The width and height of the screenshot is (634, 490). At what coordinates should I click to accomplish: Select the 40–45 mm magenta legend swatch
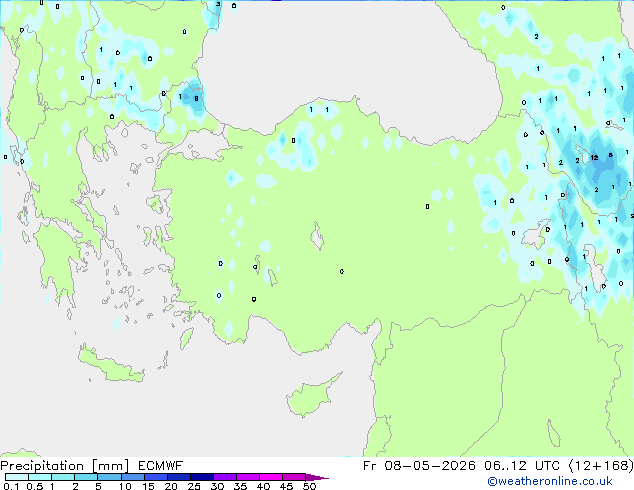point(271,477)
